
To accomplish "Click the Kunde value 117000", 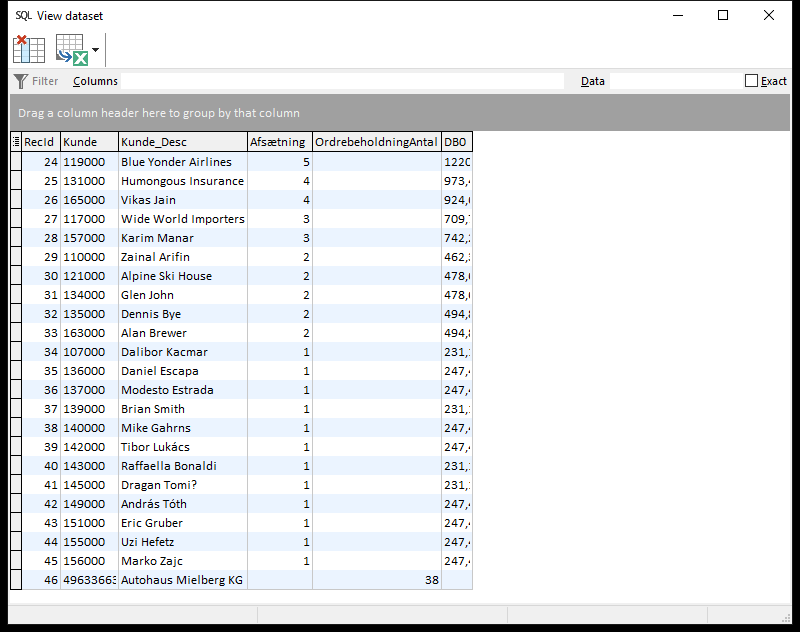I will (x=89, y=219).
